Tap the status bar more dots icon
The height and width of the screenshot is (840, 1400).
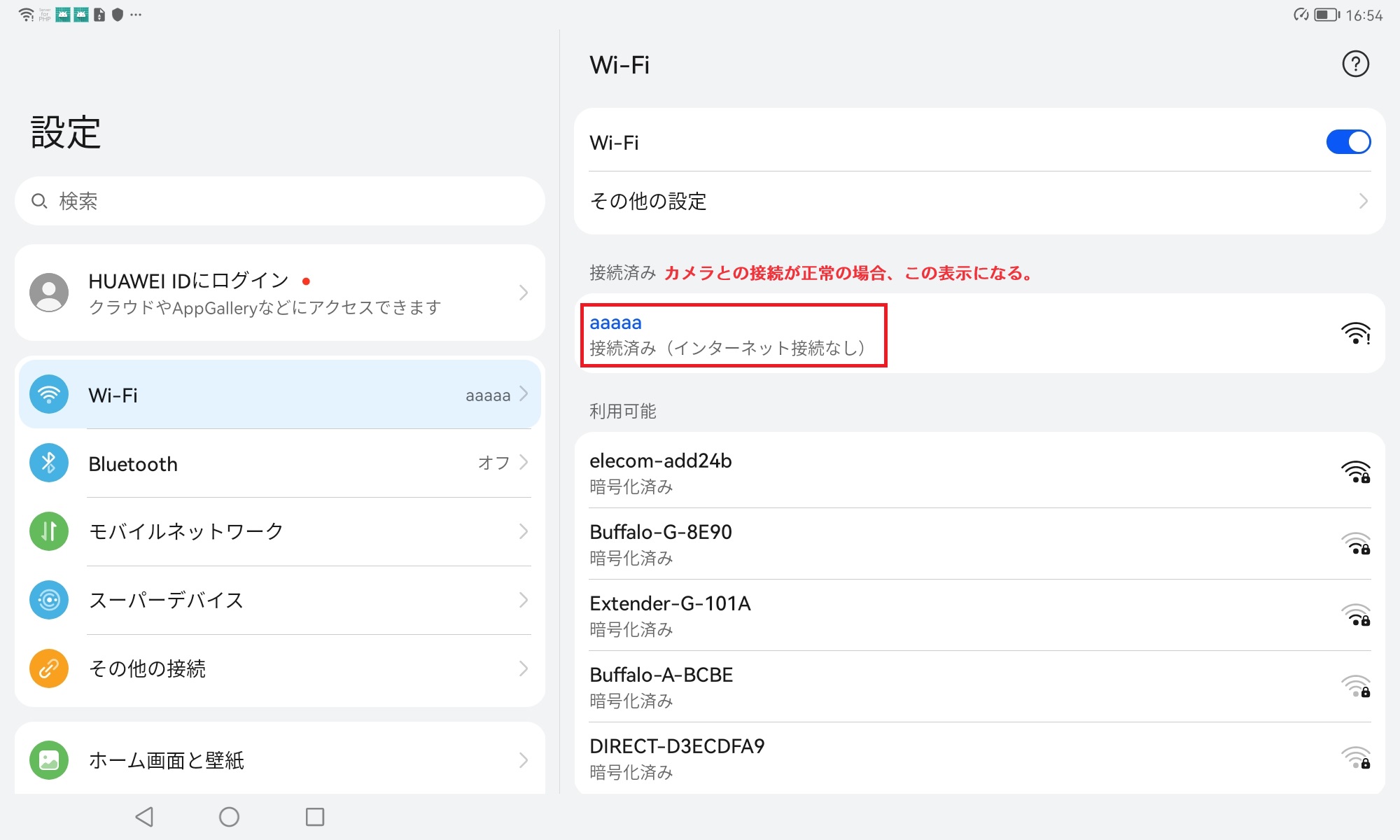point(136,15)
